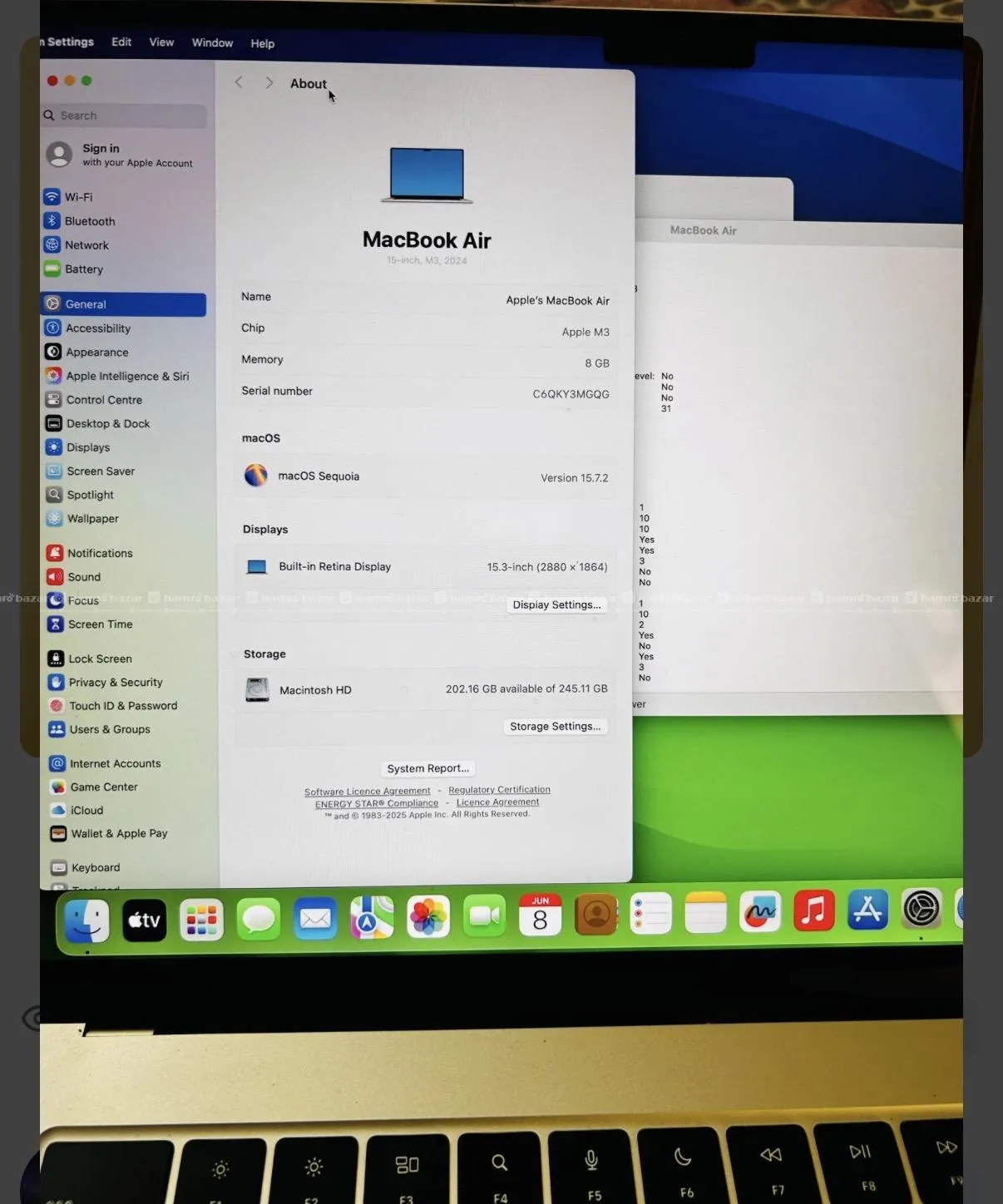1003x1204 pixels.
Task: Open App Store from the Dock
Action: click(x=867, y=909)
